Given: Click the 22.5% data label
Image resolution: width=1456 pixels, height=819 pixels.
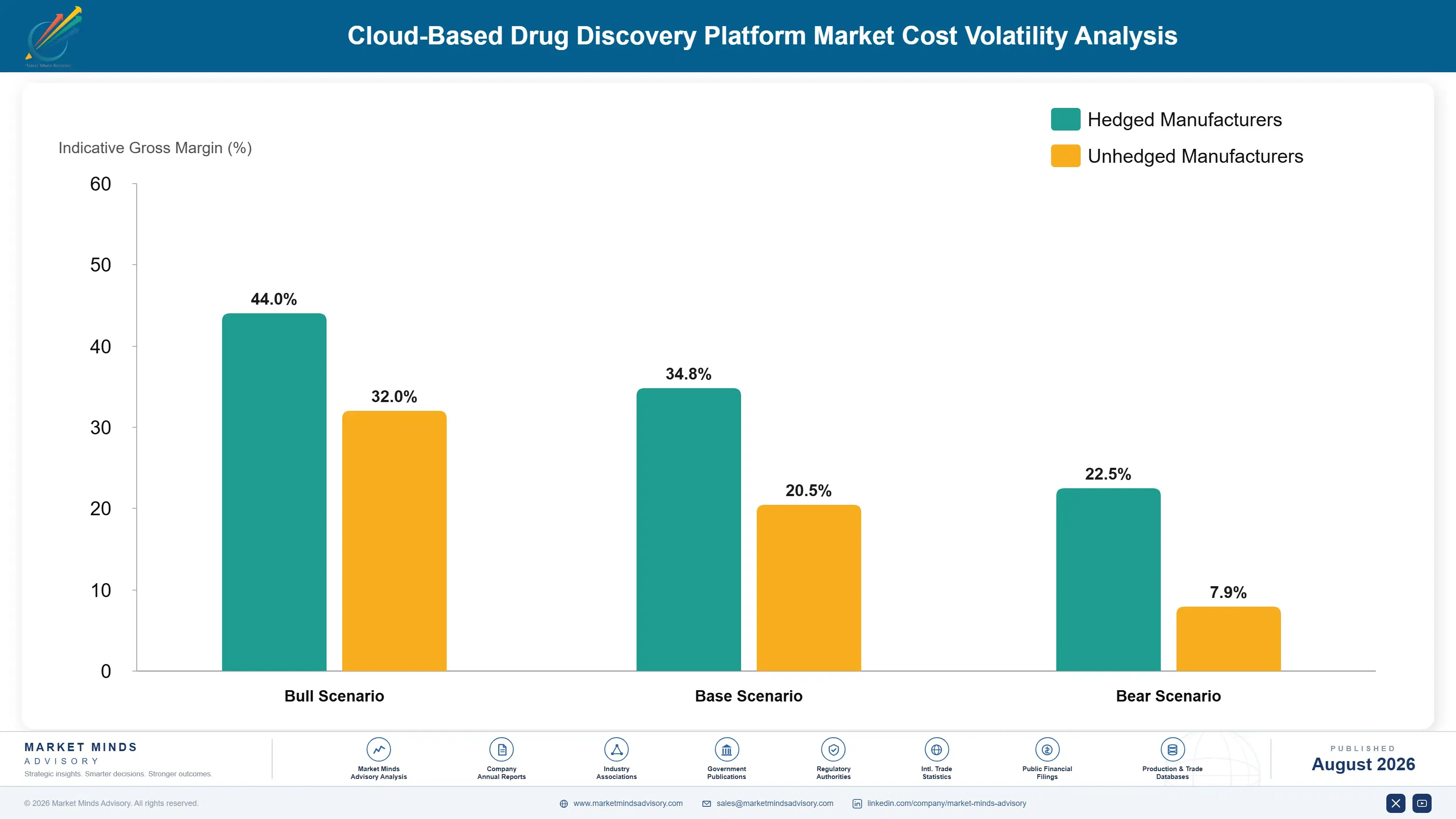Looking at the screenshot, I should click(1109, 474).
